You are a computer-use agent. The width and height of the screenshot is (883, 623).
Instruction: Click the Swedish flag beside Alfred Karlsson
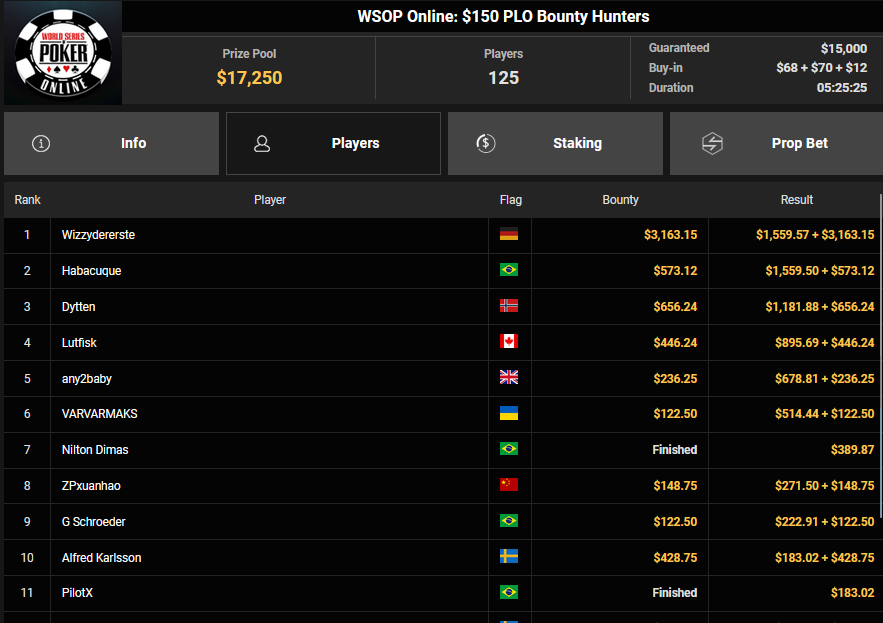coord(509,558)
